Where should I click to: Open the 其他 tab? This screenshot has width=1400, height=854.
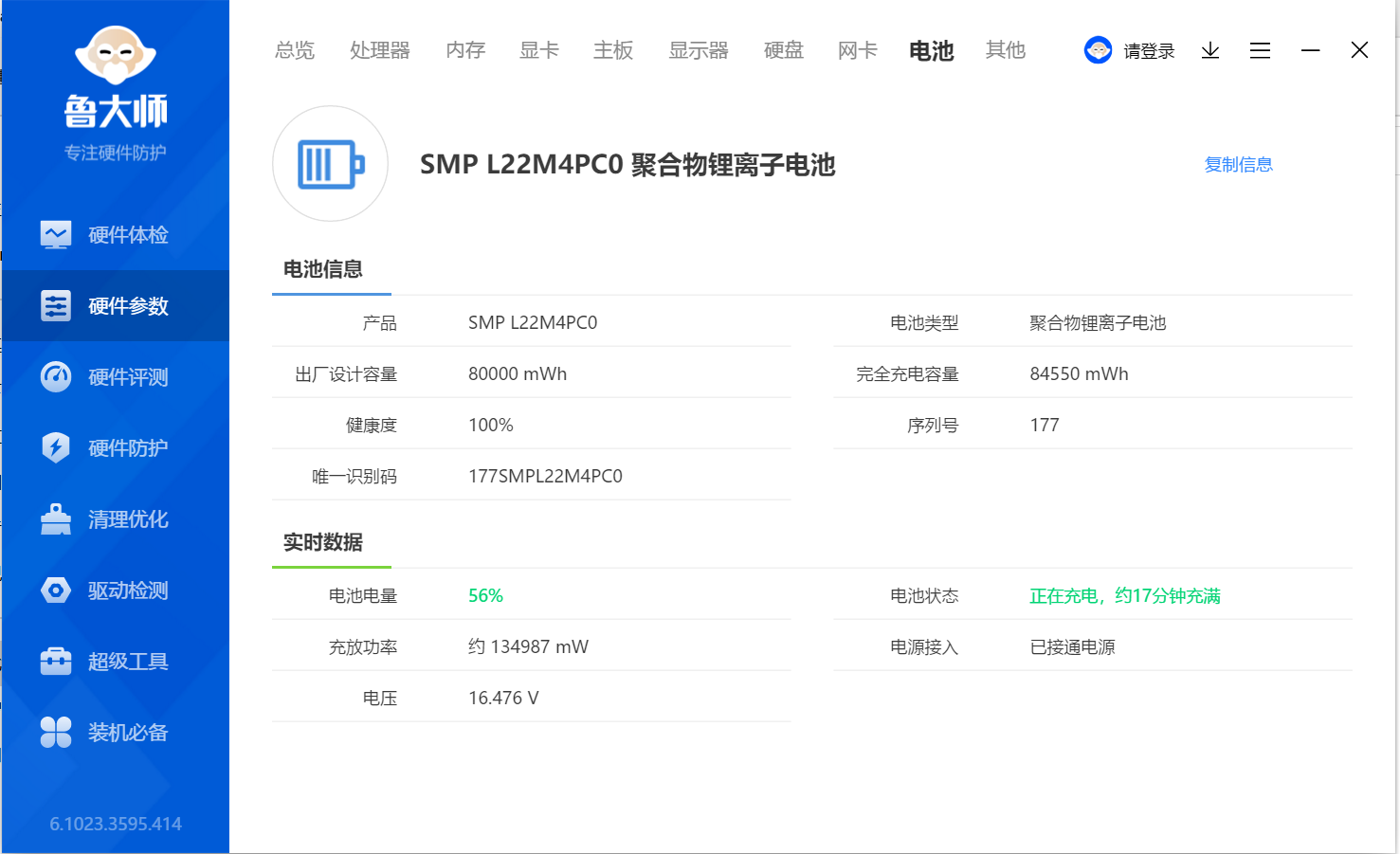[1006, 50]
